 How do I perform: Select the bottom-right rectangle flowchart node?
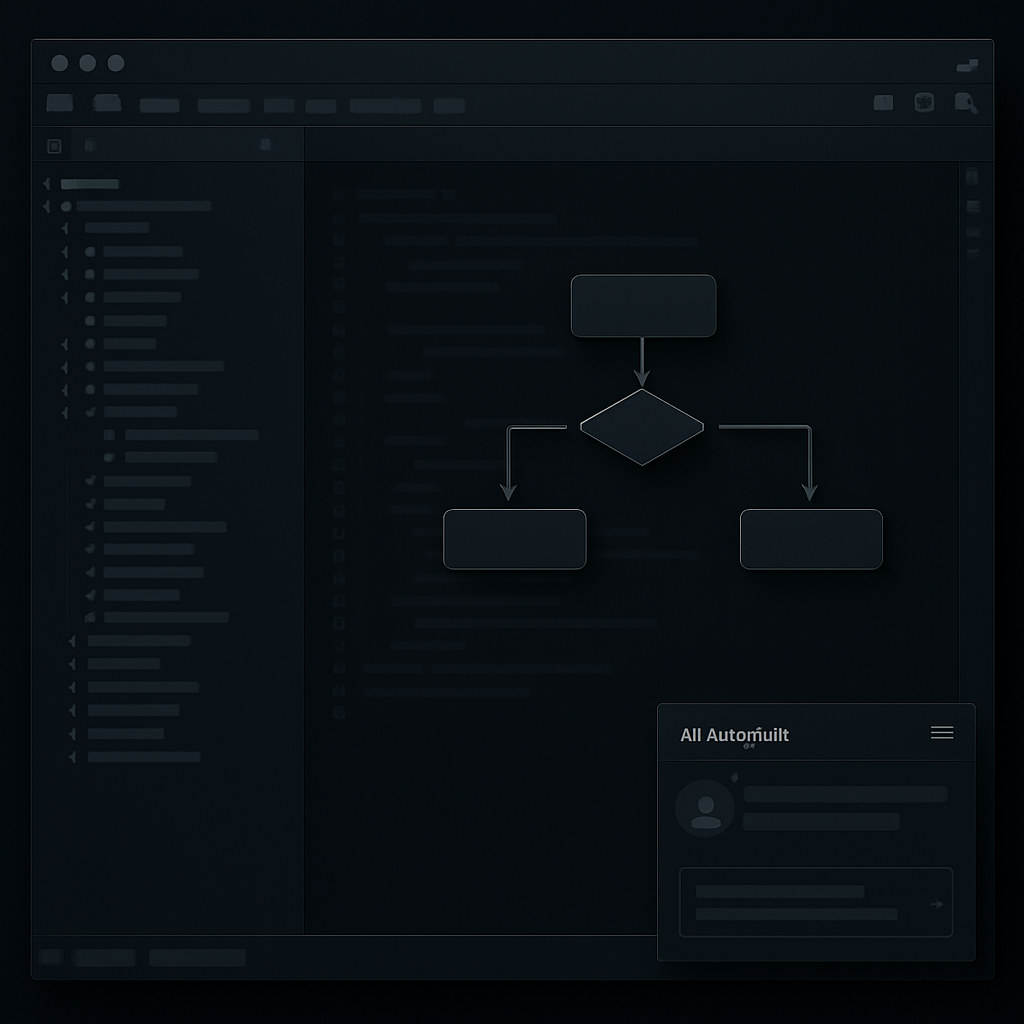pyautogui.click(x=811, y=539)
